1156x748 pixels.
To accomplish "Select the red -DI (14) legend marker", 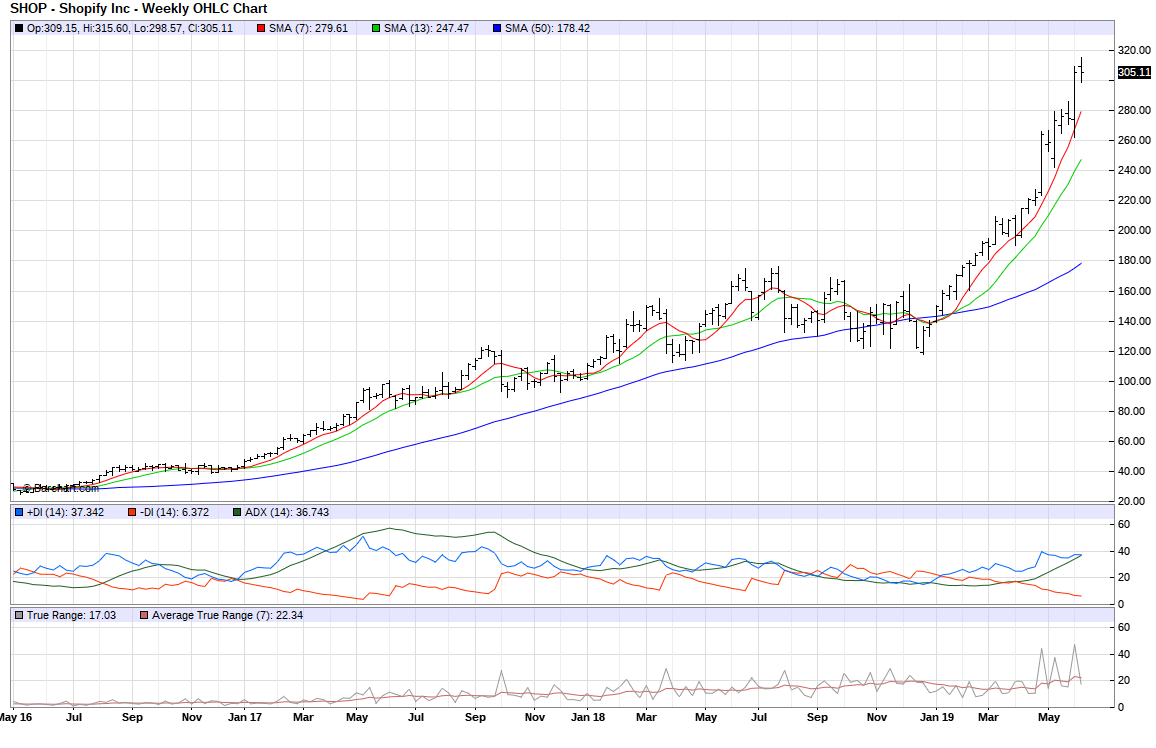I will [x=131, y=512].
